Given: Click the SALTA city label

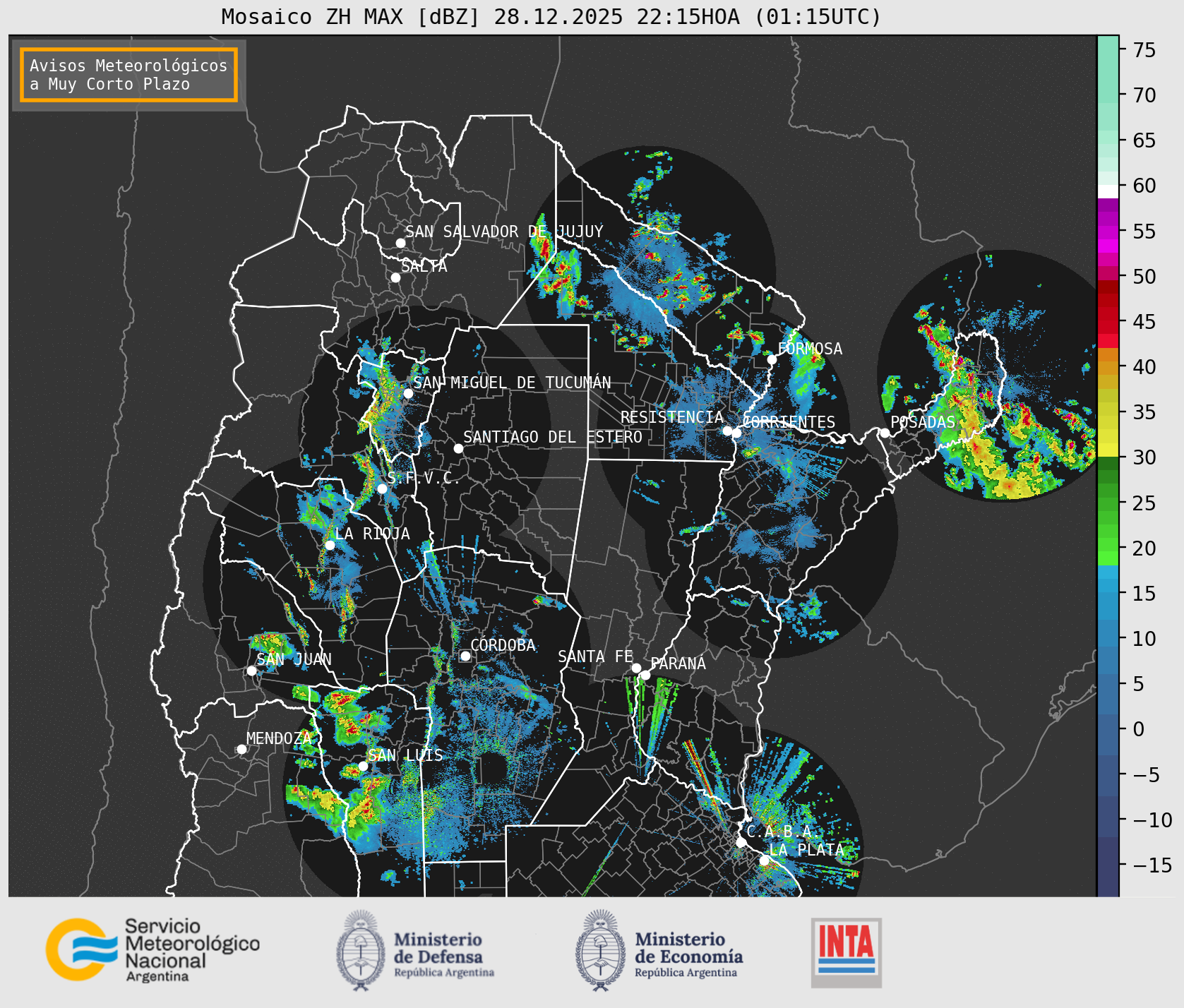Looking at the screenshot, I should [424, 266].
